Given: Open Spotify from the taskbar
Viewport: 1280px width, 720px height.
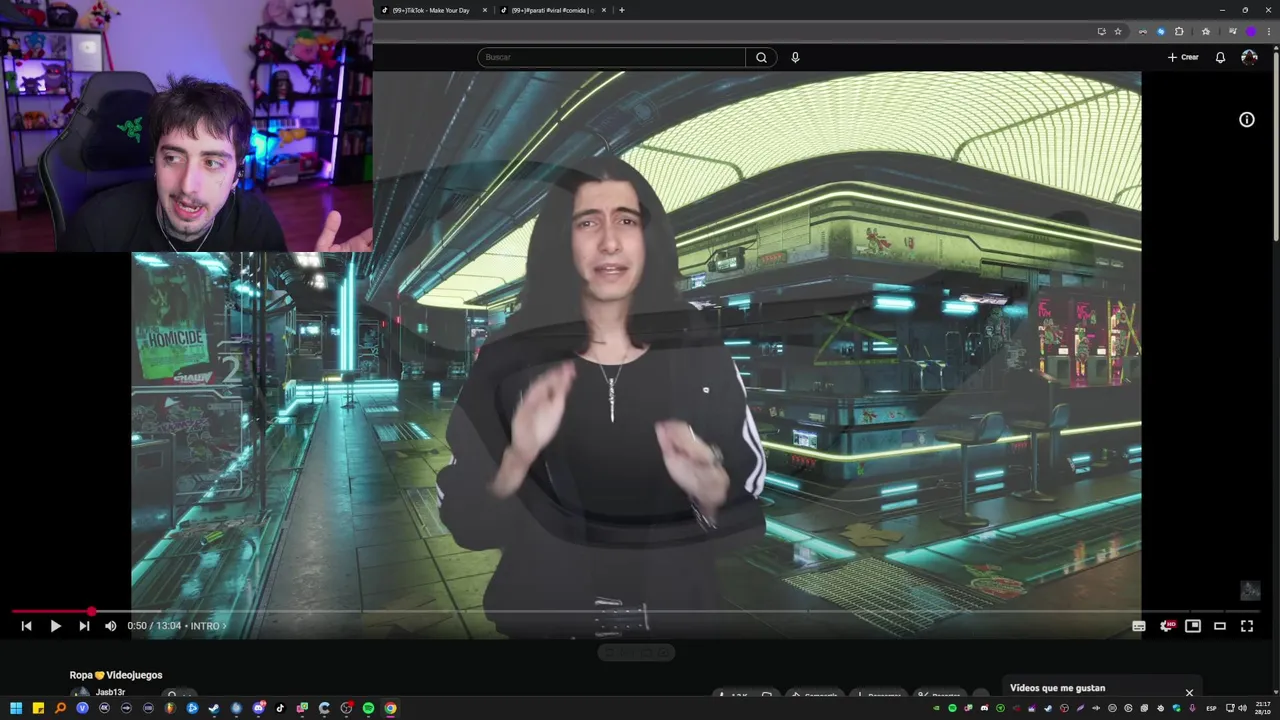Looking at the screenshot, I should coord(368,708).
